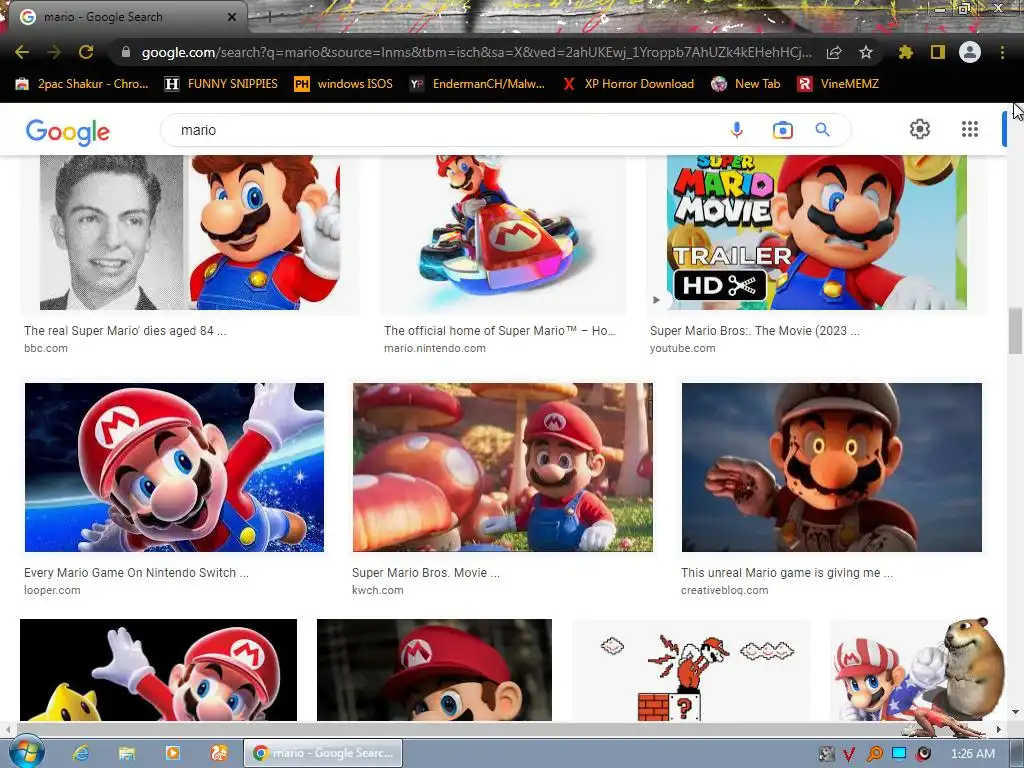Open the Chrome profile avatar
Viewport: 1024px width, 768px height.
[x=970, y=52]
